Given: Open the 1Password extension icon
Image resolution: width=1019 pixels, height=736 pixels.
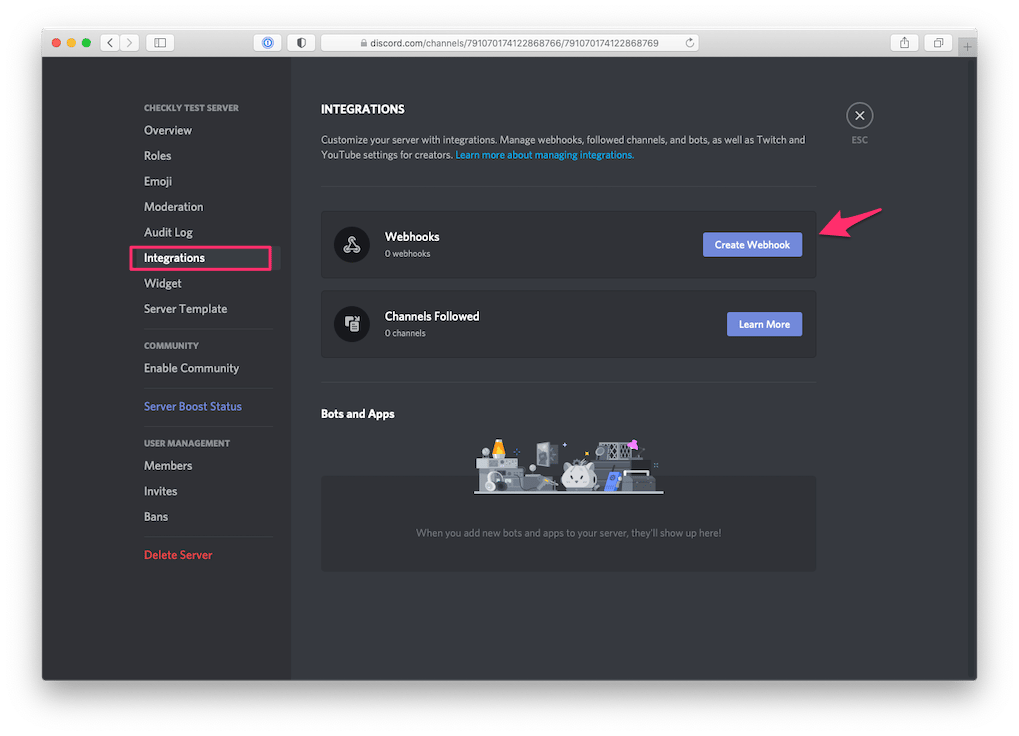Looking at the screenshot, I should (267, 43).
